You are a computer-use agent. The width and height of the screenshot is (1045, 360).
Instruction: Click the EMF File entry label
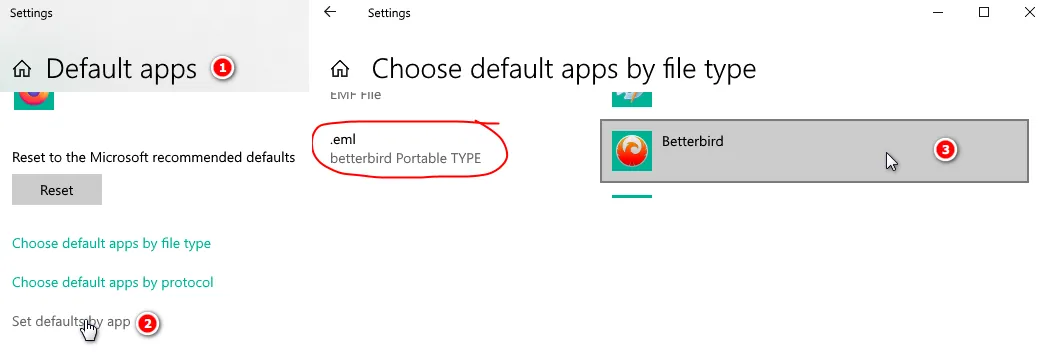[x=355, y=95]
